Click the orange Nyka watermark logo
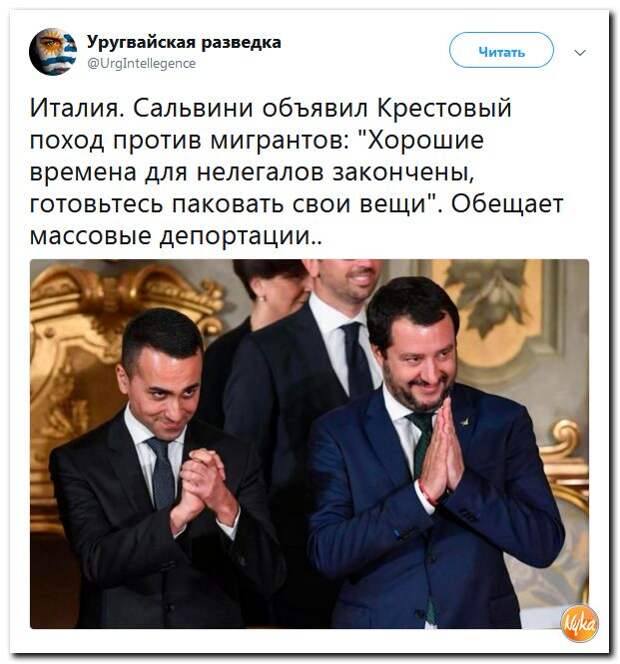Image resolution: width=620 pixels, height=664 pixels. pos(580,623)
